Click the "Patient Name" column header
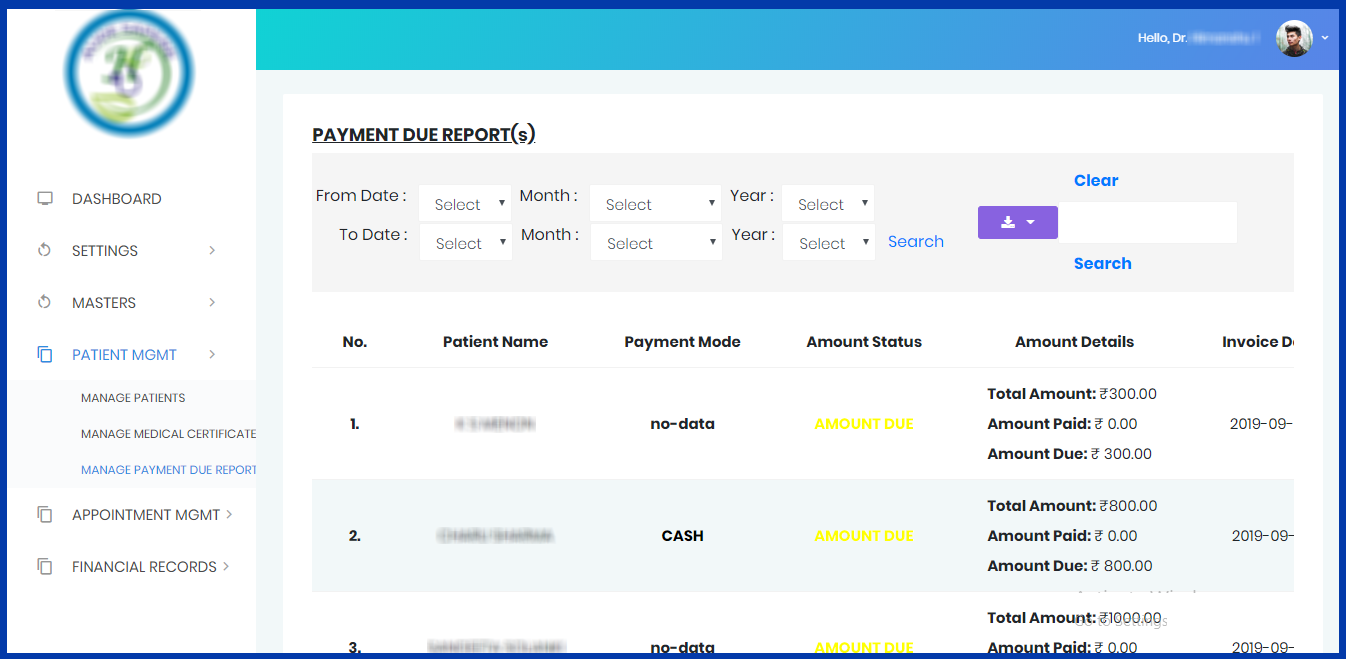 [x=496, y=342]
